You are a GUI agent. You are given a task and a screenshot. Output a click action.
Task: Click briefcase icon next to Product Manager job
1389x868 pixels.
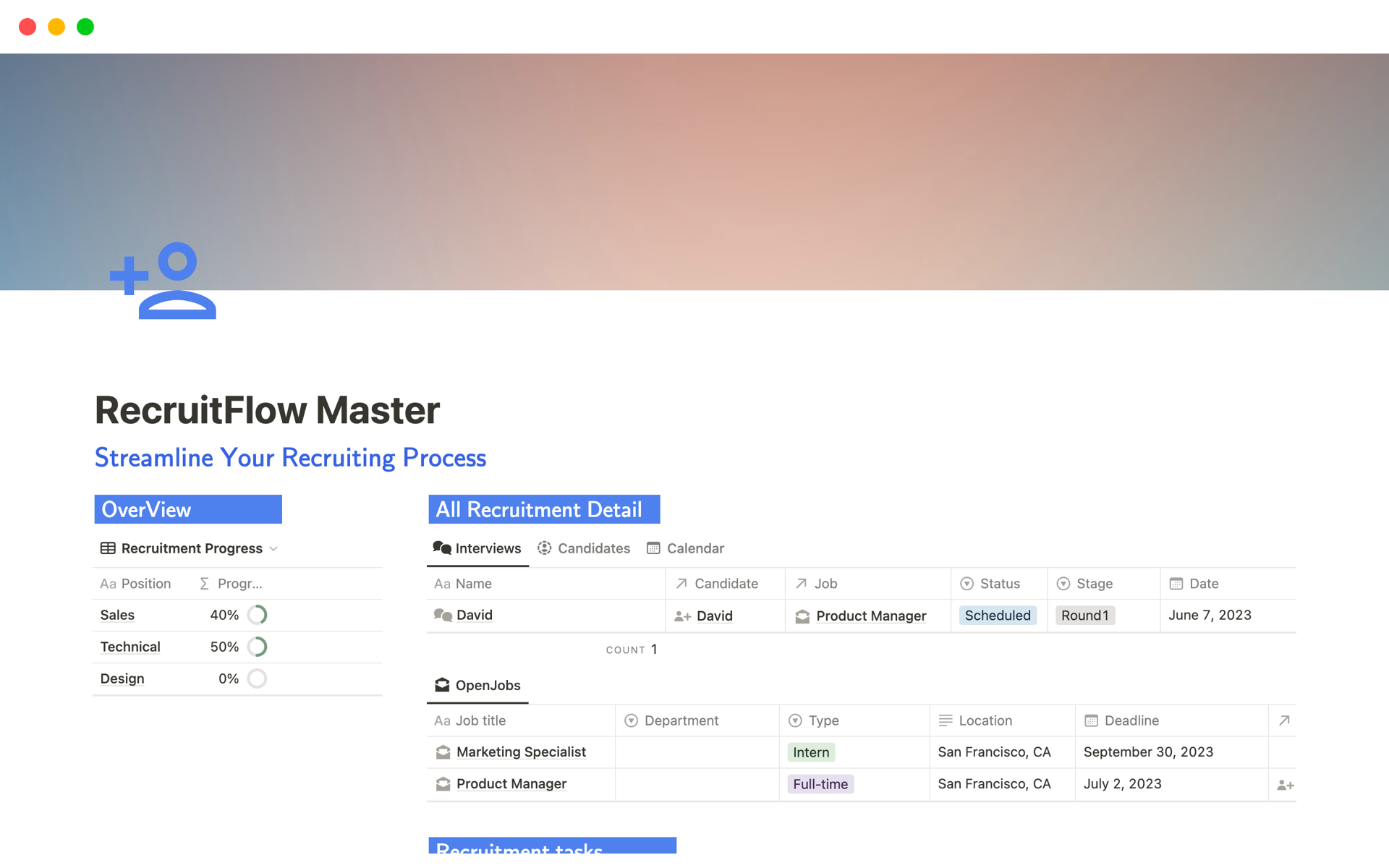(802, 617)
